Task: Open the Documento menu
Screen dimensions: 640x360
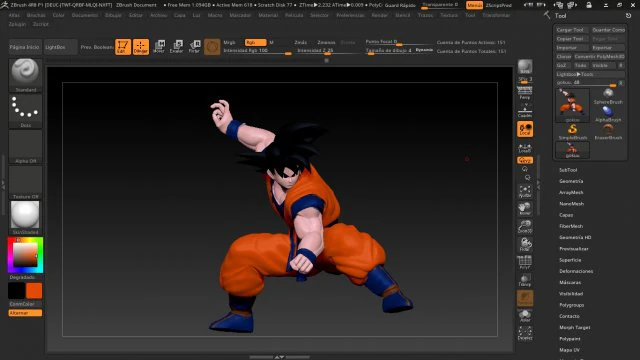Action: 84,15
